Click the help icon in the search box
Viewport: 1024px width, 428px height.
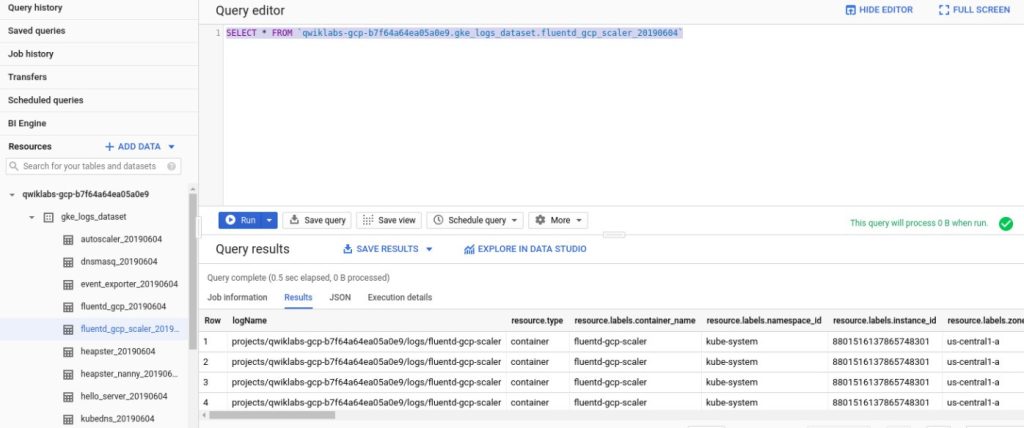pyautogui.click(x=172, y=167)
